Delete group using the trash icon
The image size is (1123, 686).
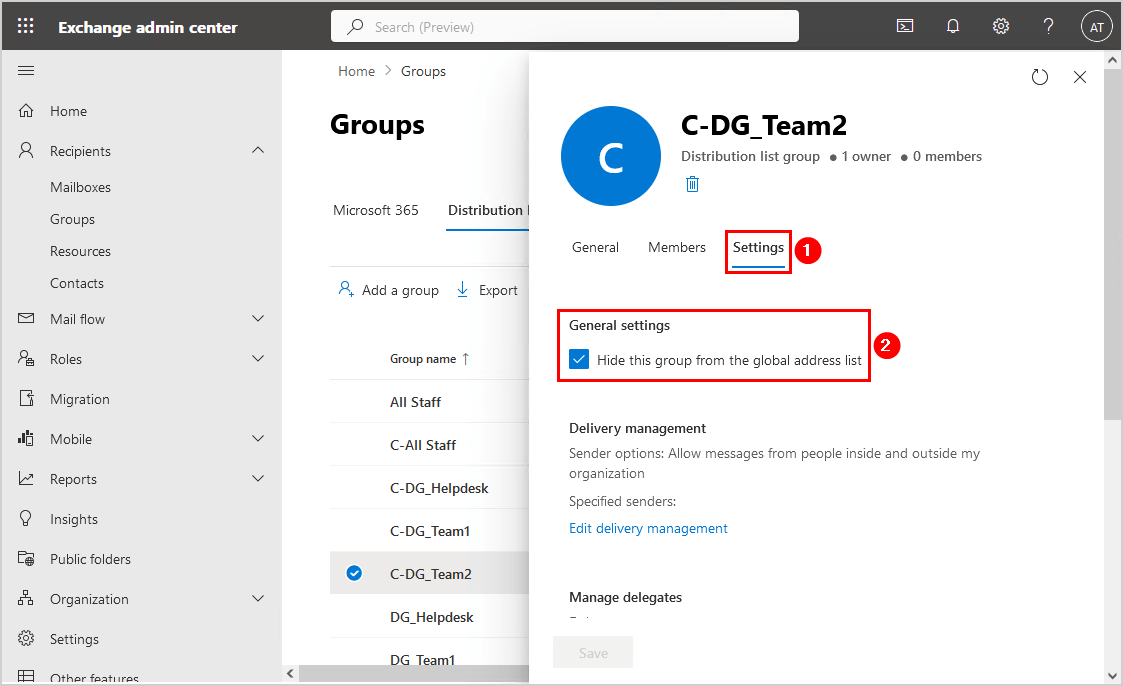click(692, 184)
